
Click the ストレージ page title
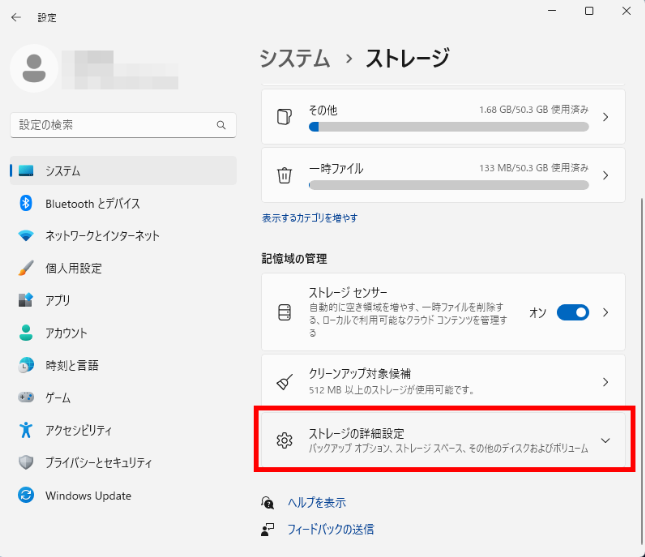click(407, 58)
